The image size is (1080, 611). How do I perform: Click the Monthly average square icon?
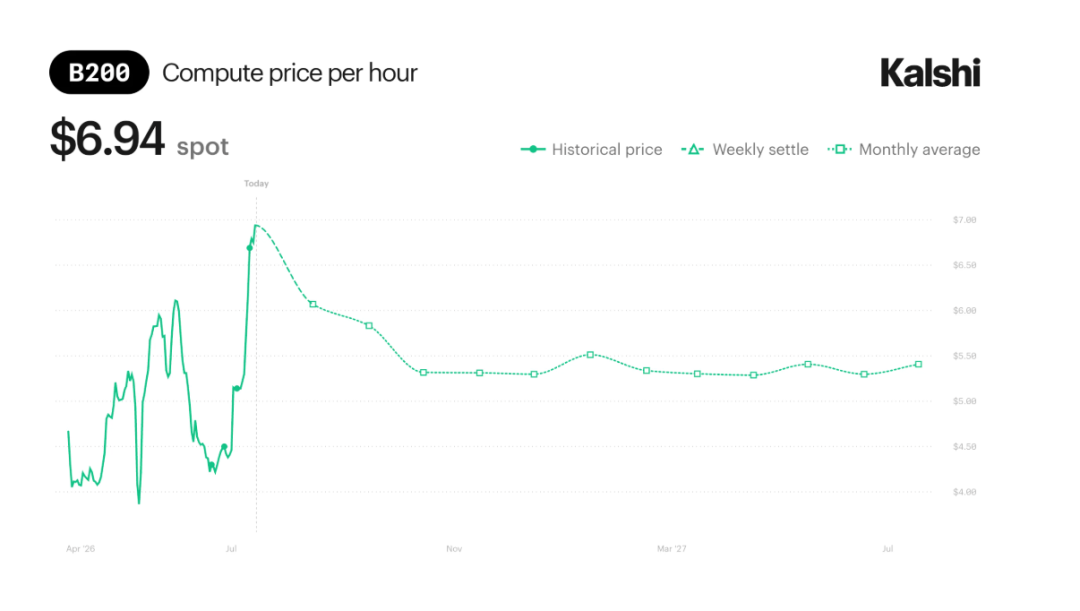[x=840, y=149]
